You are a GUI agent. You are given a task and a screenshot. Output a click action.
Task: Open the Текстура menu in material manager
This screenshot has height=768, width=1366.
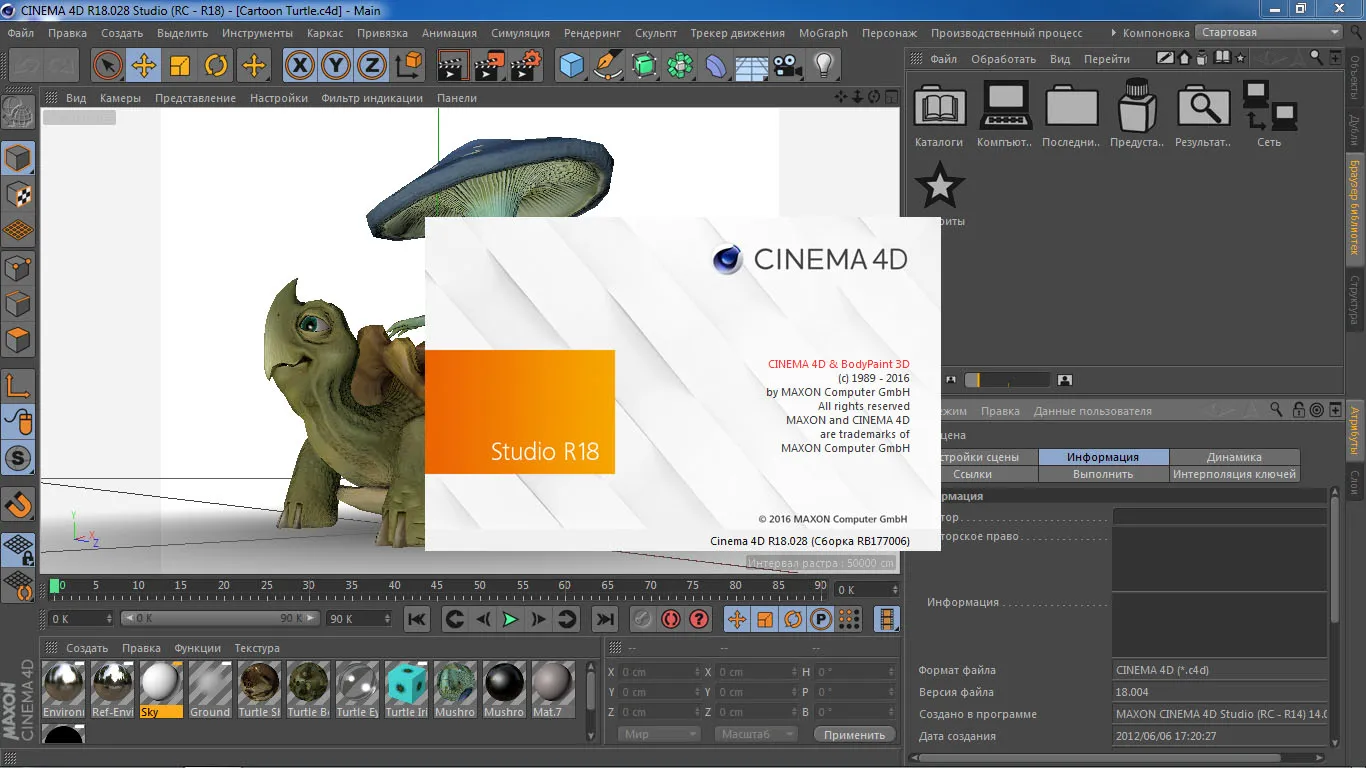[257, 648]
